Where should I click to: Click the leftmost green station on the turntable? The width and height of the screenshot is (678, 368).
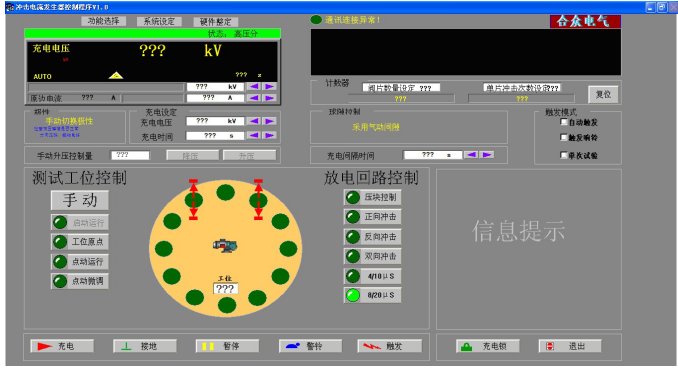[163, 249]
